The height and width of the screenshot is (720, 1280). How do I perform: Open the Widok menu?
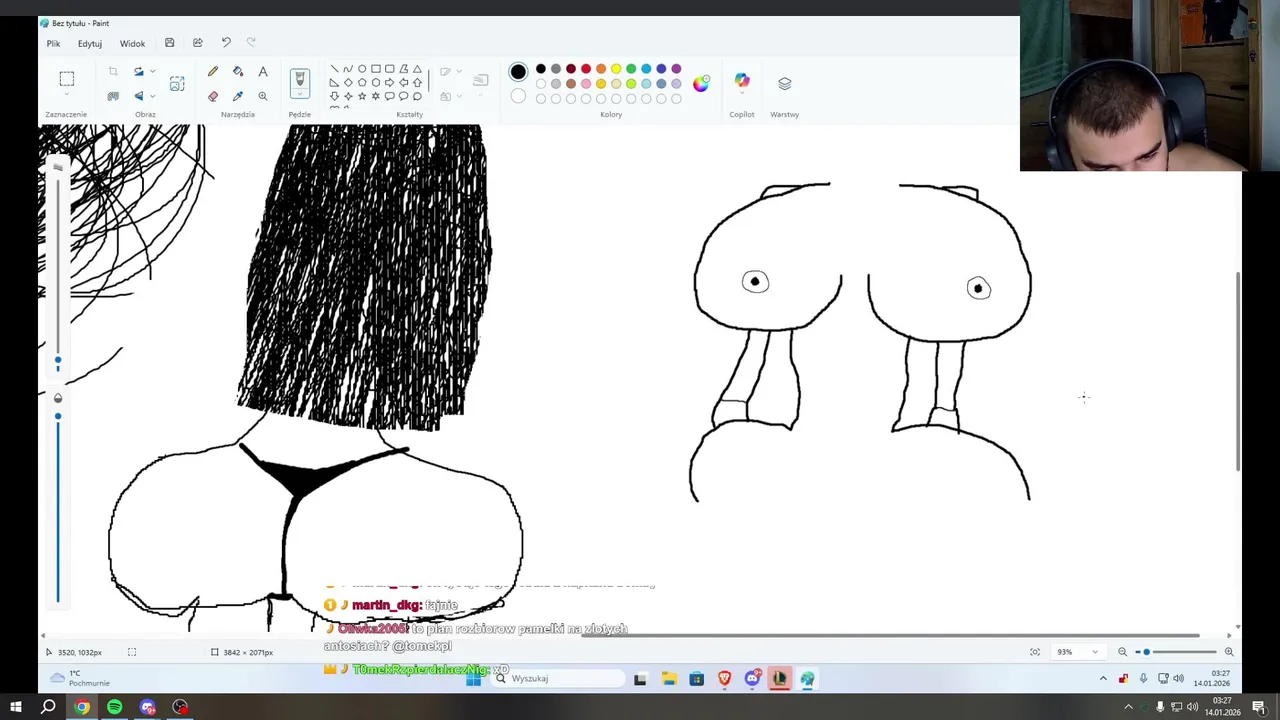pos(132,44)
